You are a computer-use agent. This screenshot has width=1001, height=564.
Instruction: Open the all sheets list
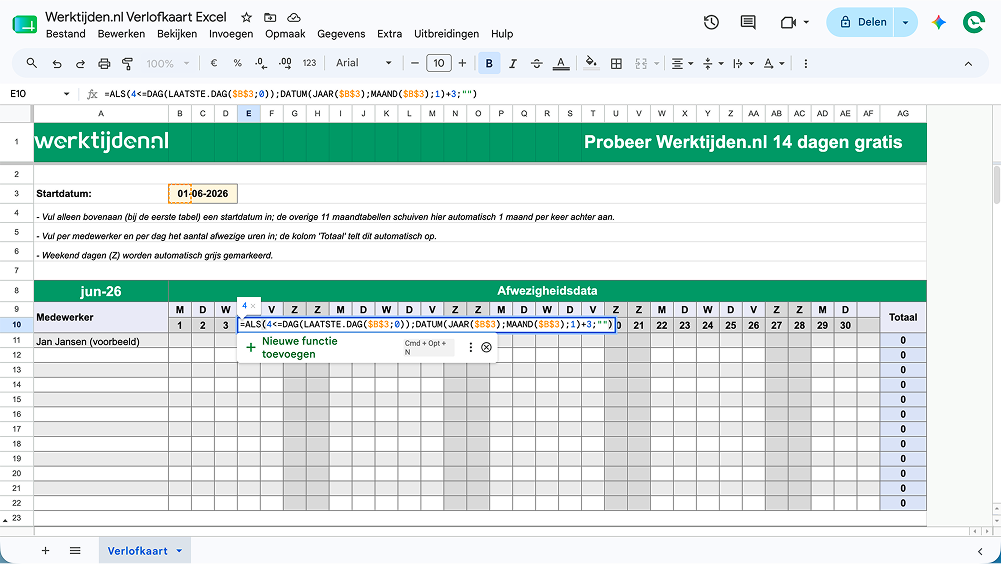click(x=75, y=551)
